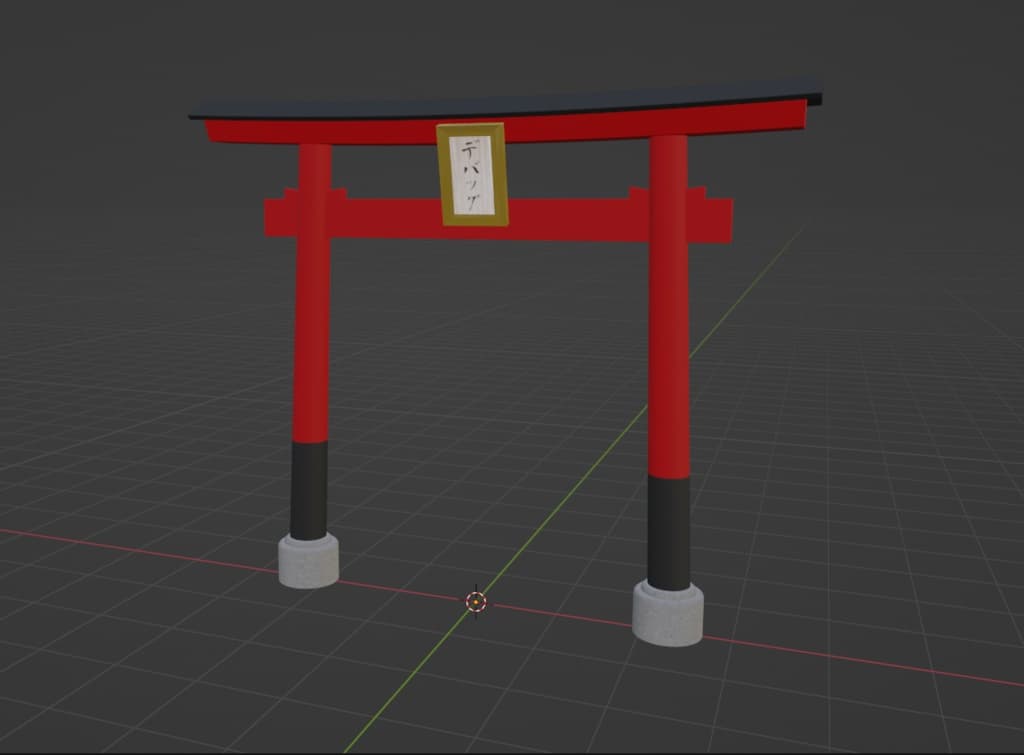Click the デバッグ sign plaque

473,175
